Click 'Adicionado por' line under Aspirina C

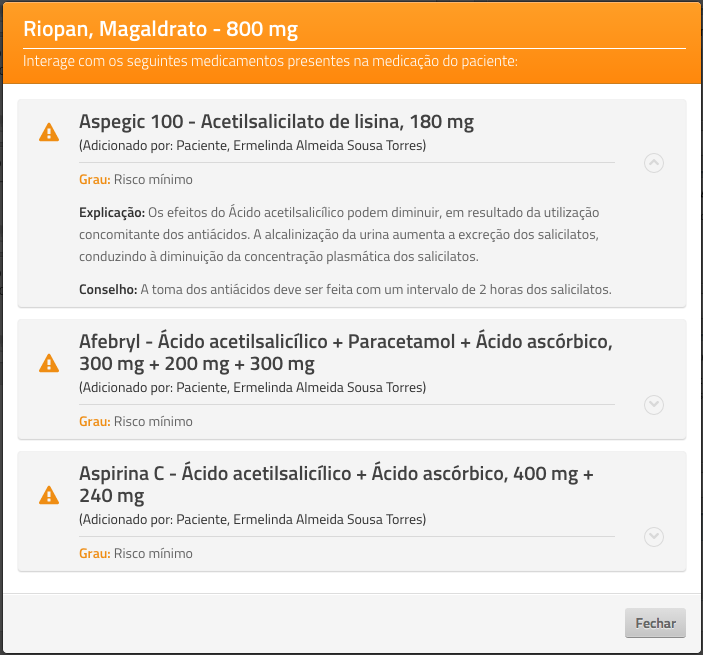click(x=252, y=520)
